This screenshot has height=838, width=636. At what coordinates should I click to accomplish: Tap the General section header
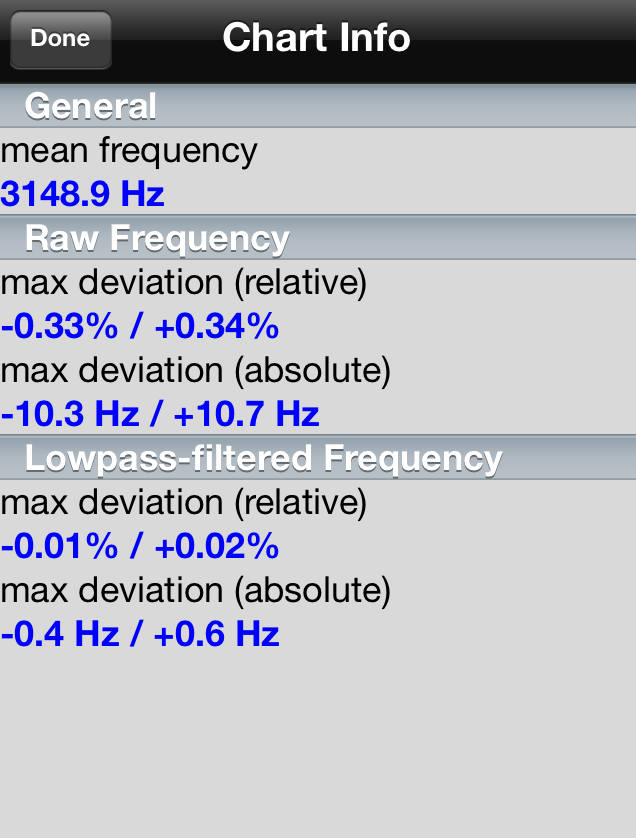(318, 105)
